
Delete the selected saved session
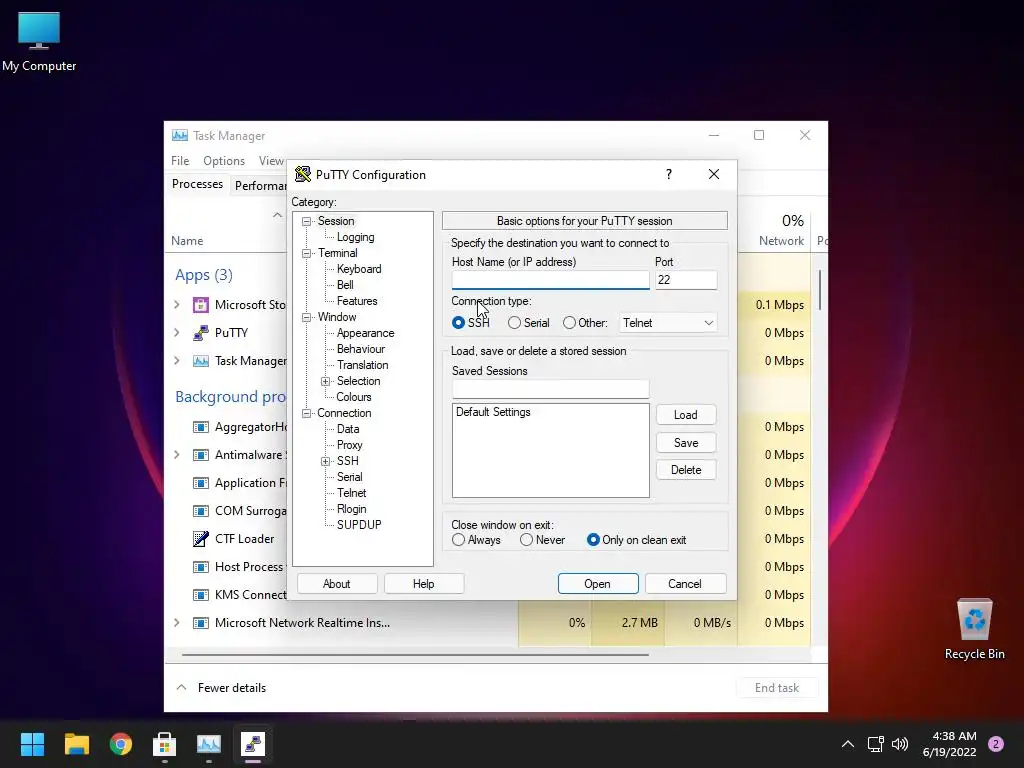click(686, 470)
